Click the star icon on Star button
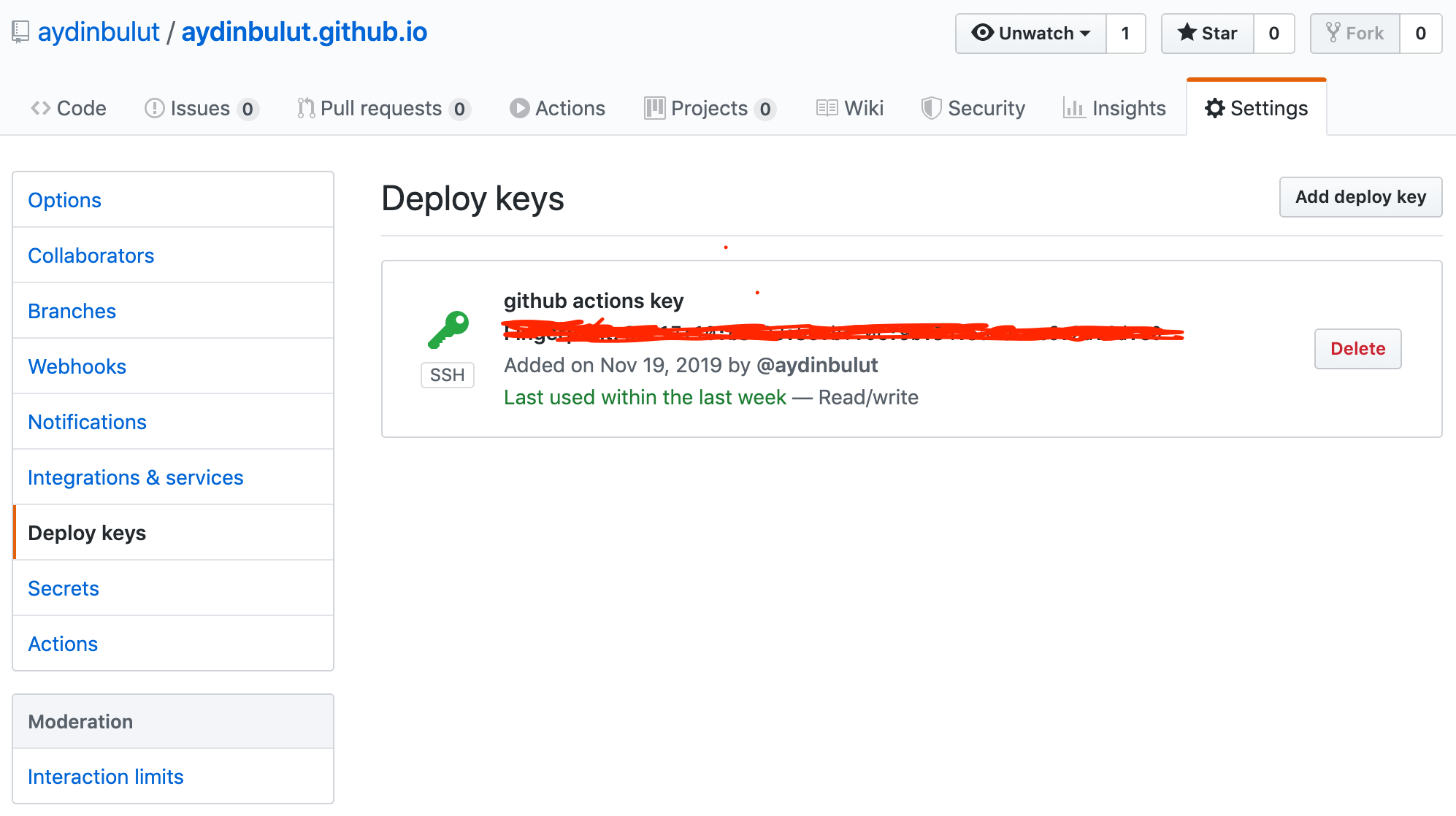1456x816 pixels. (x=1187, y=32)
